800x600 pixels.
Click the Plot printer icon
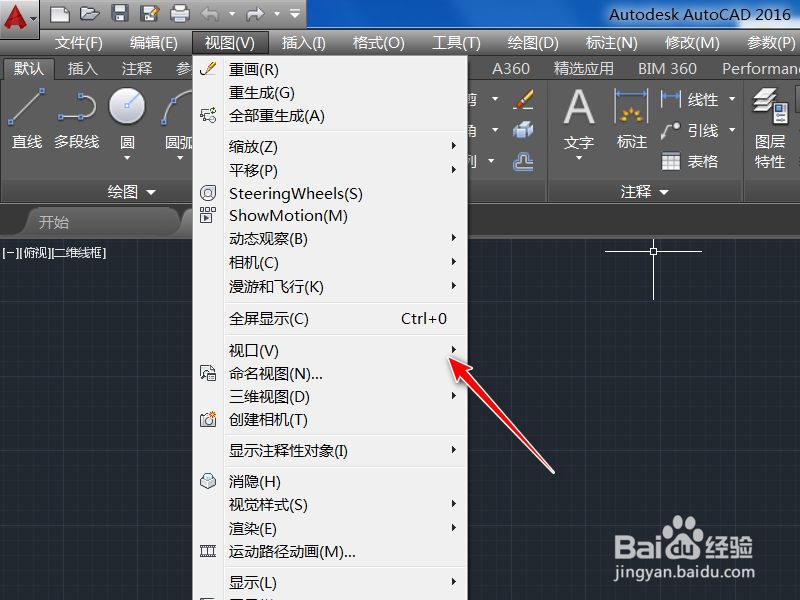tap(180, 14)
